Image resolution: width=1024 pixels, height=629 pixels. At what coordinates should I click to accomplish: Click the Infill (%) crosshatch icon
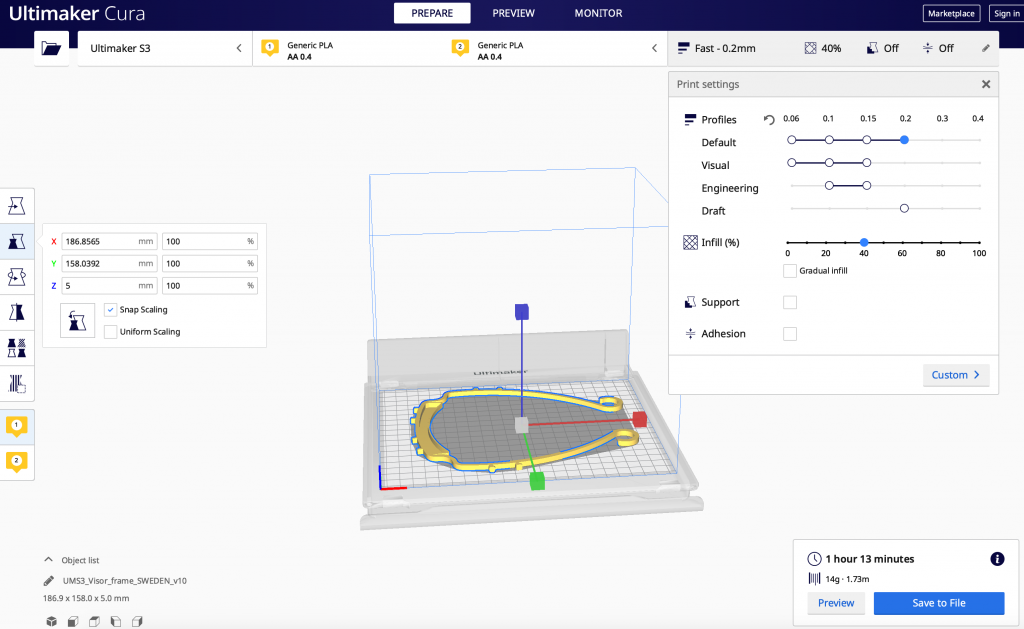pyautogui.click(x=690, y=242)
